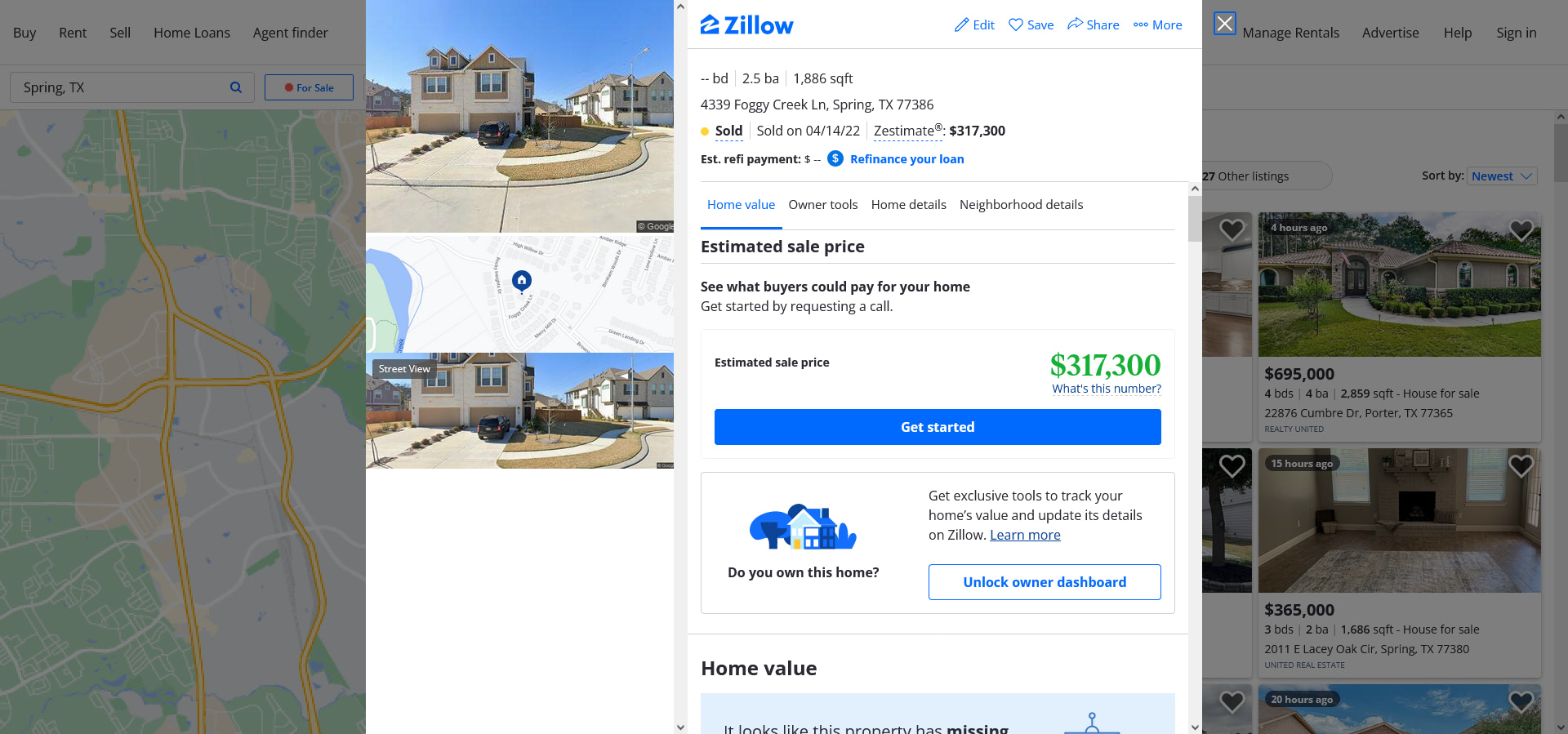Favorite the $365,000 Lacey Oak listing
This screenshot has width=1568, height=734.
tap(1521, 466)
